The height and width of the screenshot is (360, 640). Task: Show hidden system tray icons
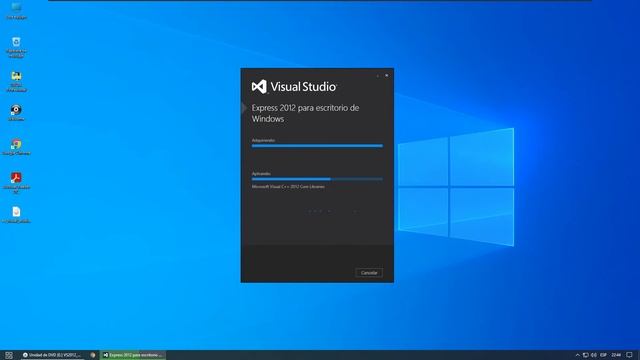[577, 355]
